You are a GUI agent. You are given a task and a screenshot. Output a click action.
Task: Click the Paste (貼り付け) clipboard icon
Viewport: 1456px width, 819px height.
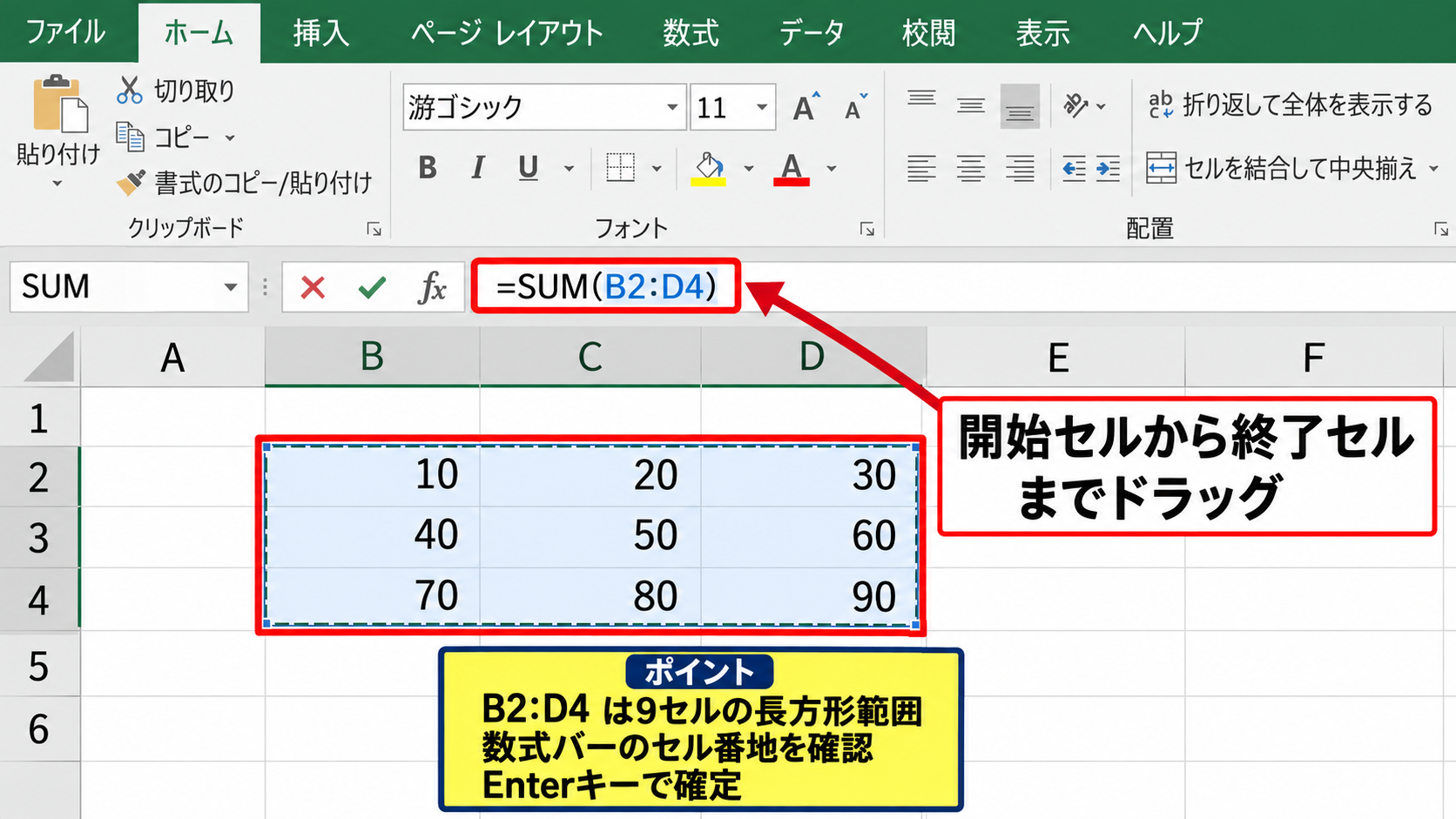60,104
